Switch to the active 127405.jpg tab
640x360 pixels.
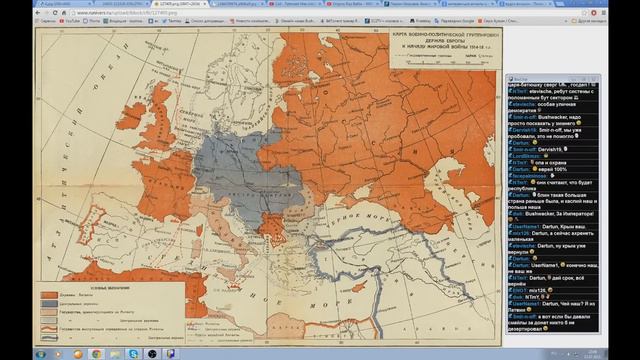coord(180,4)
